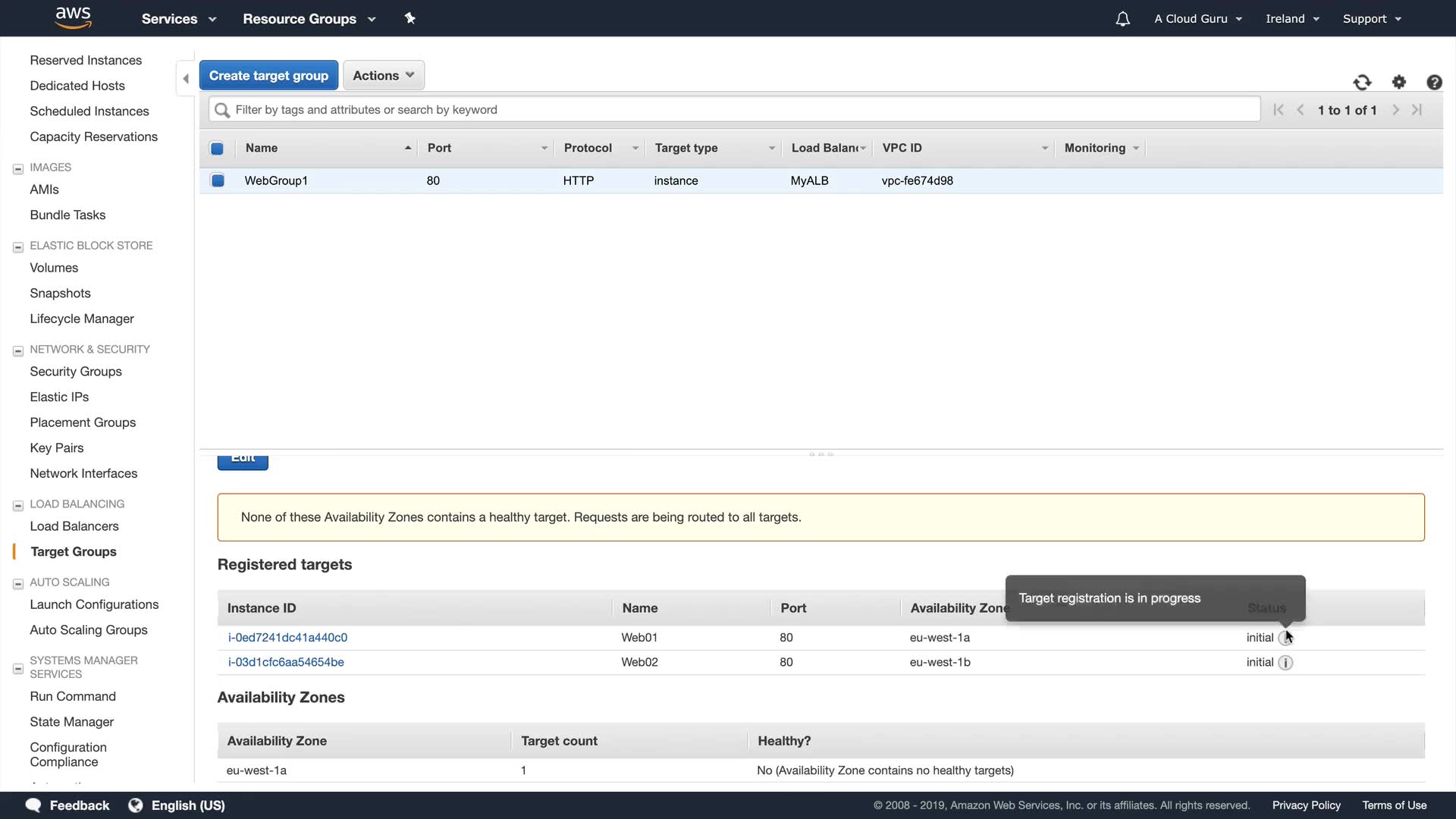Collapse the LOAD BALANCING sidebar section

point(18,505)
